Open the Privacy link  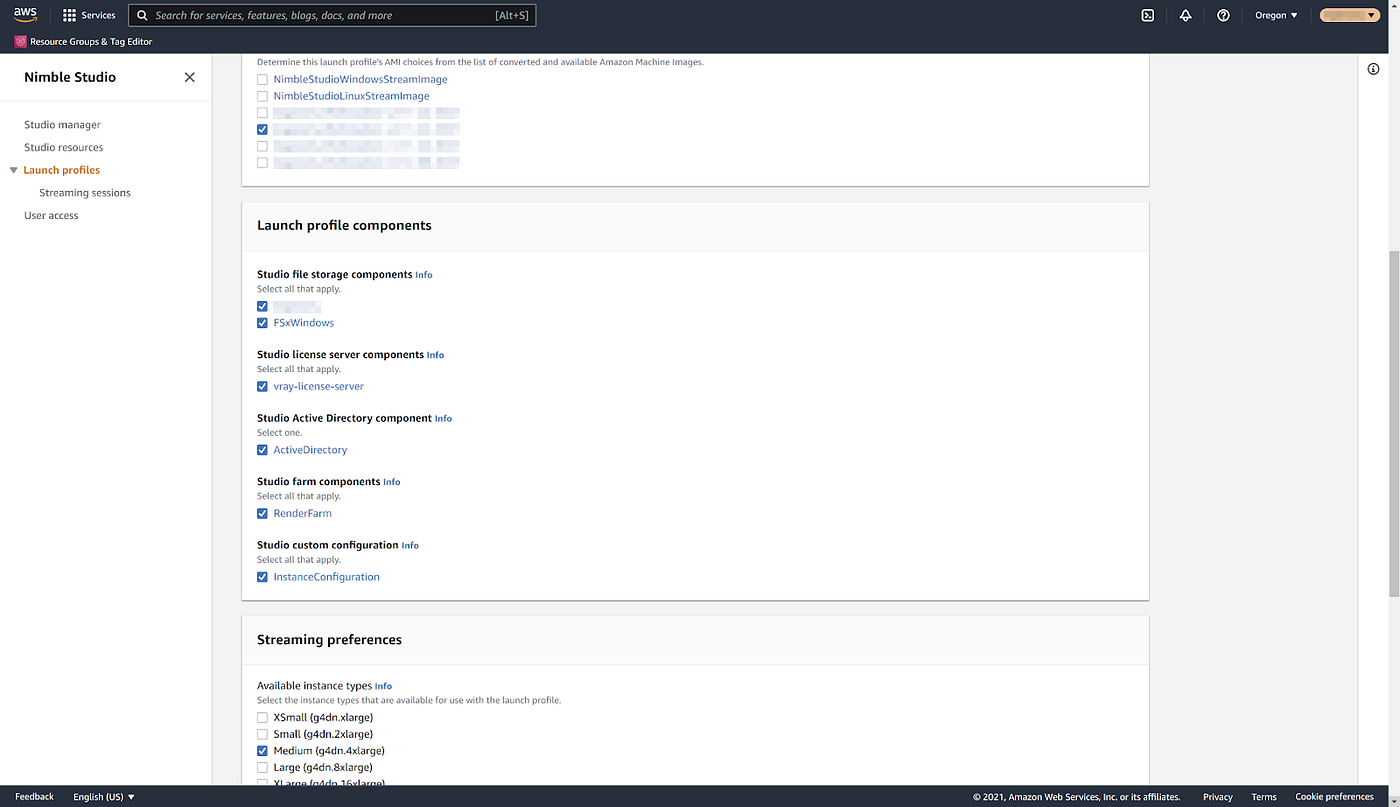[x=1218, y=797]
